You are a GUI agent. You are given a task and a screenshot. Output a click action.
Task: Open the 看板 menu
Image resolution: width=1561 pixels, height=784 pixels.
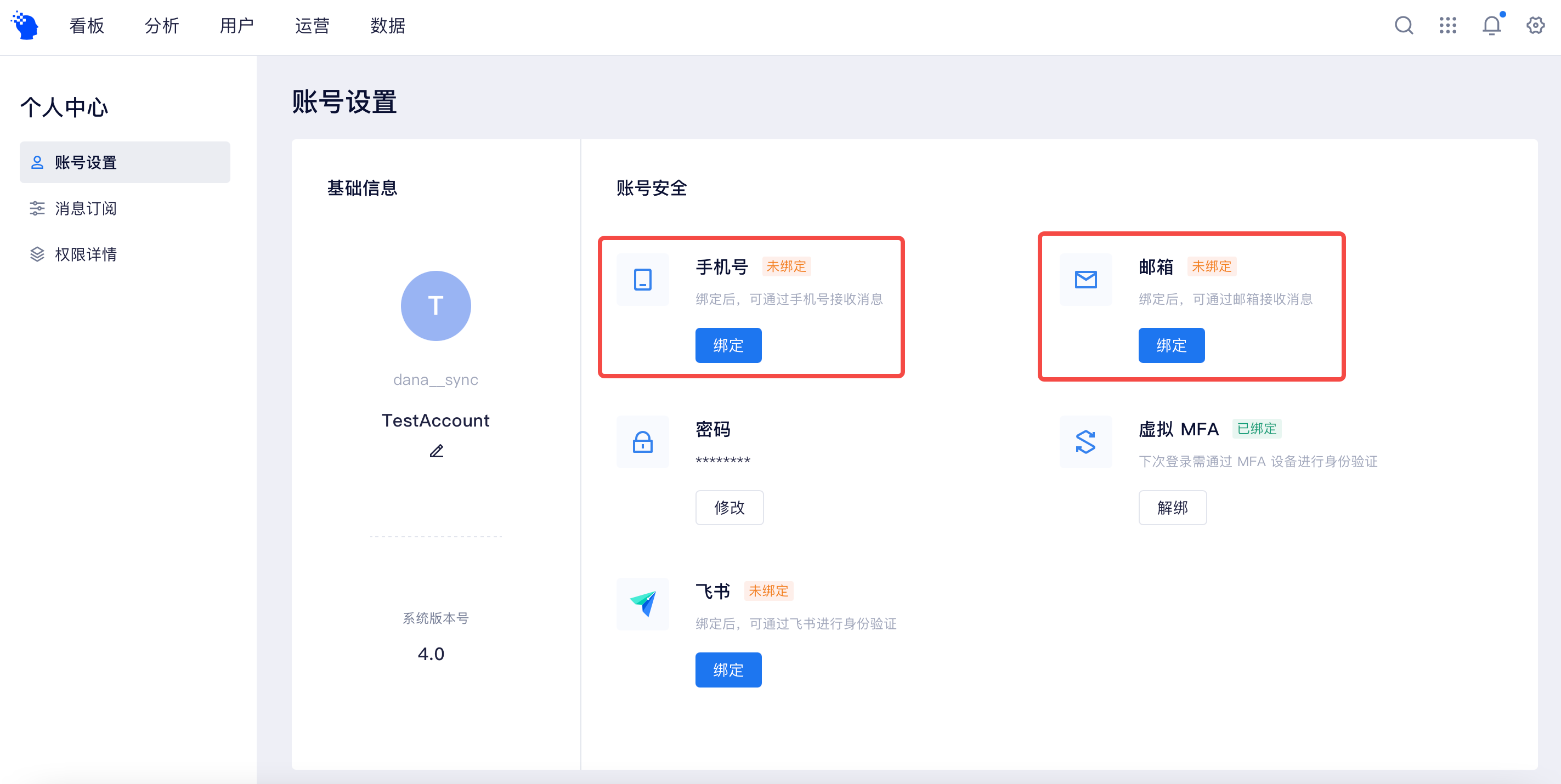point(87,26)
